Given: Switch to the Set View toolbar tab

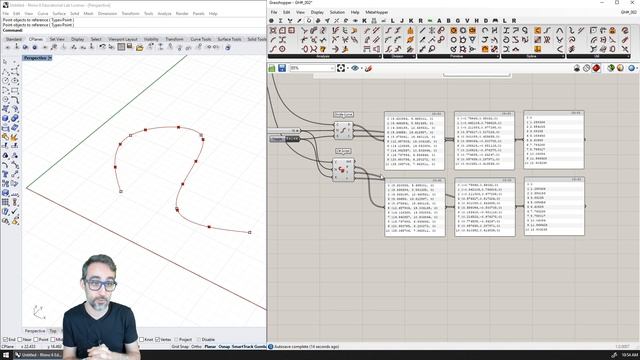Looking at the screenshot, I should point(57,39).
